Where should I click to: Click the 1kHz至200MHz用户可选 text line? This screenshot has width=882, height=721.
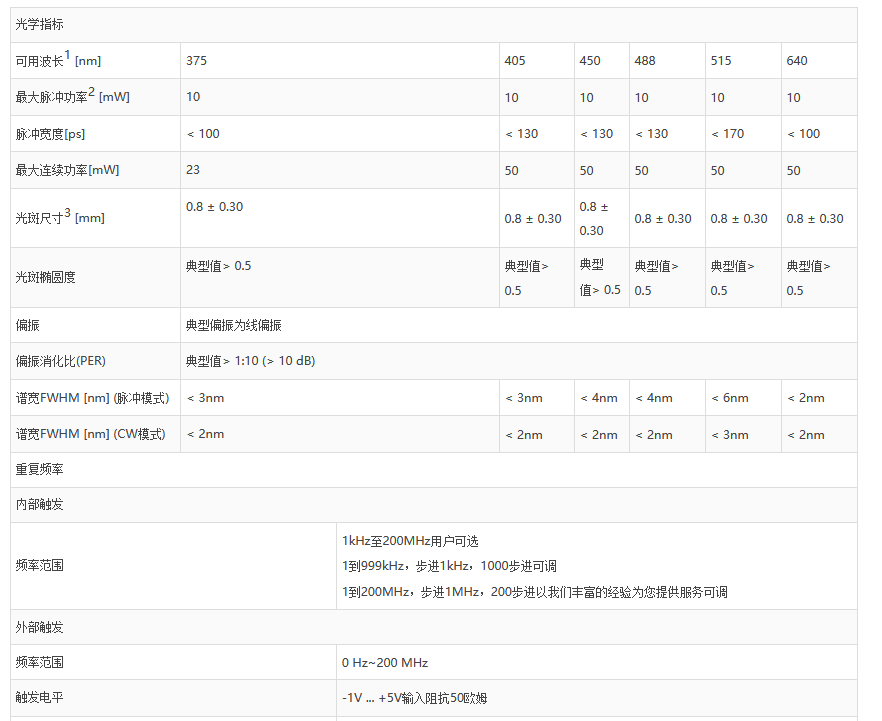[x=411, y=541]
